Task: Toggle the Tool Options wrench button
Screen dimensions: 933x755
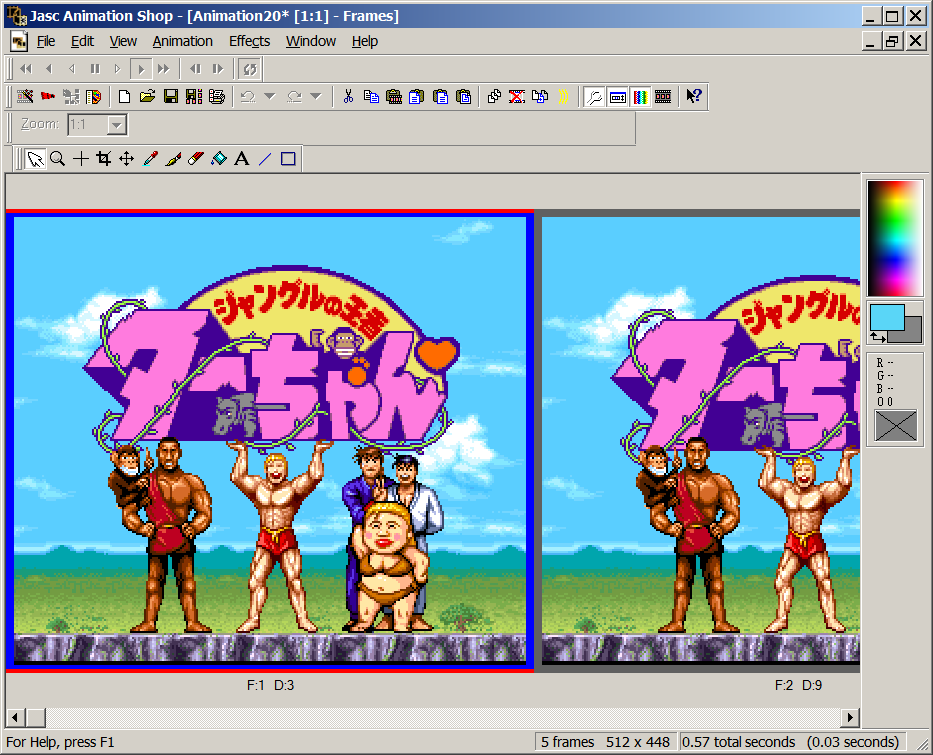Action: tap(594, 96)
